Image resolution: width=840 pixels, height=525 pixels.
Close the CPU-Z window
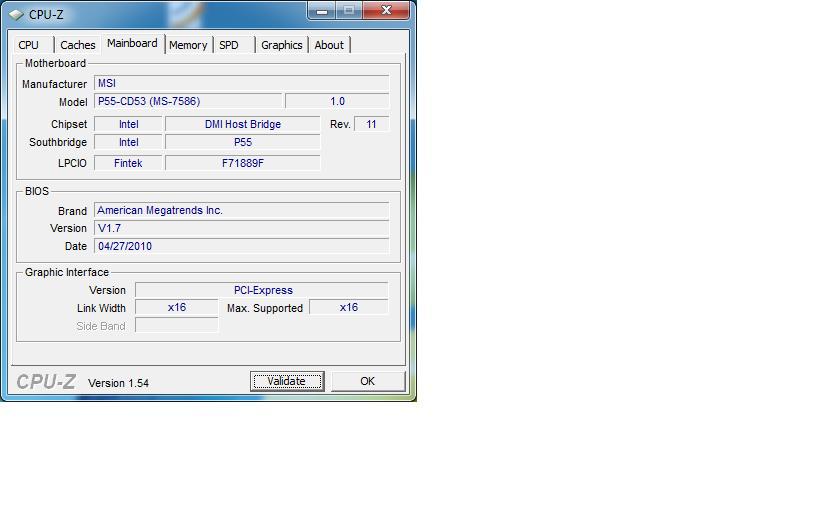[x=386, y=11]
